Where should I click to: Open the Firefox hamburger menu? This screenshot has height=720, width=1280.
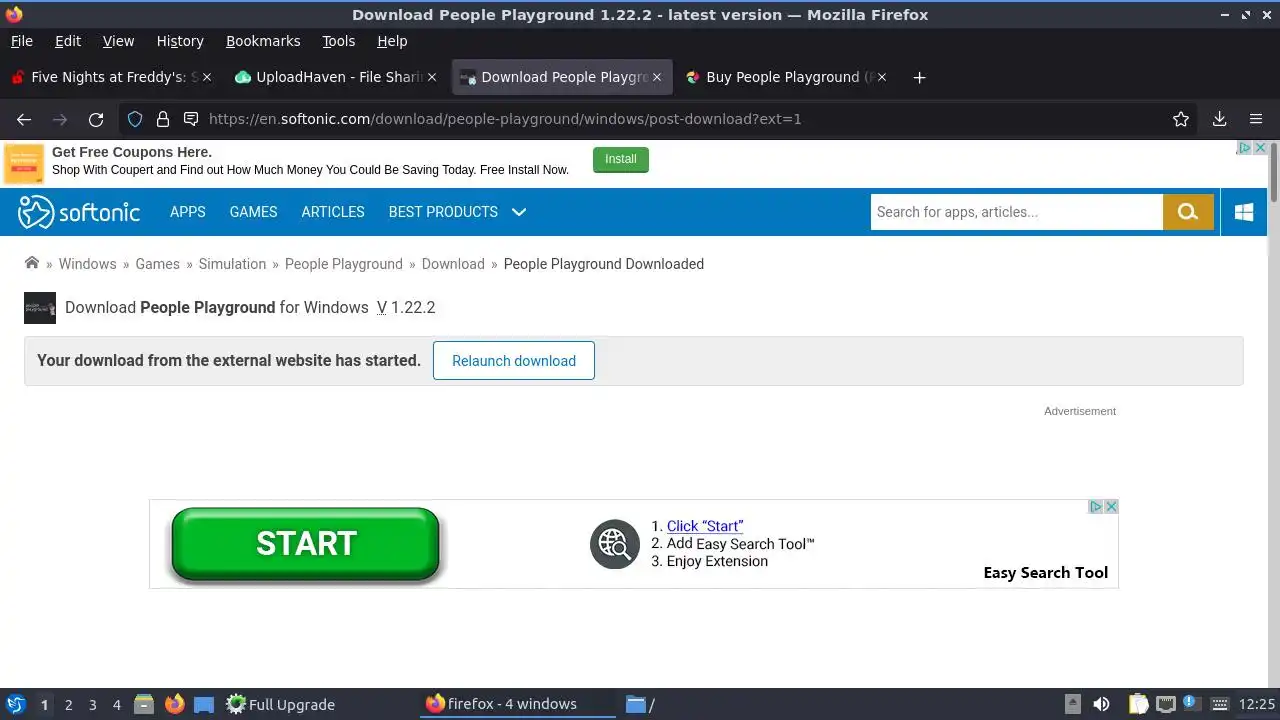[1256, 119]
